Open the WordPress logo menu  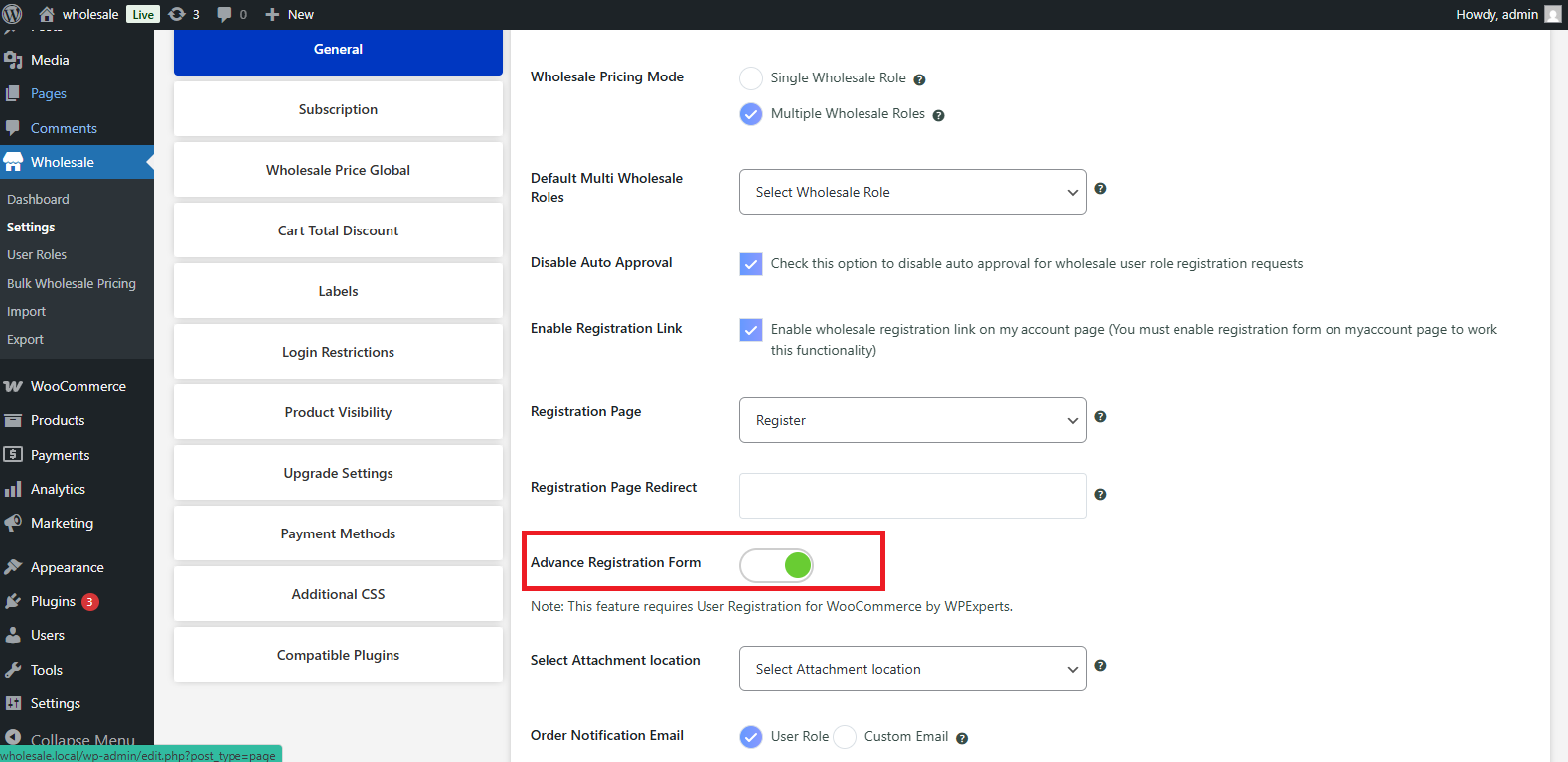(13, 14)
